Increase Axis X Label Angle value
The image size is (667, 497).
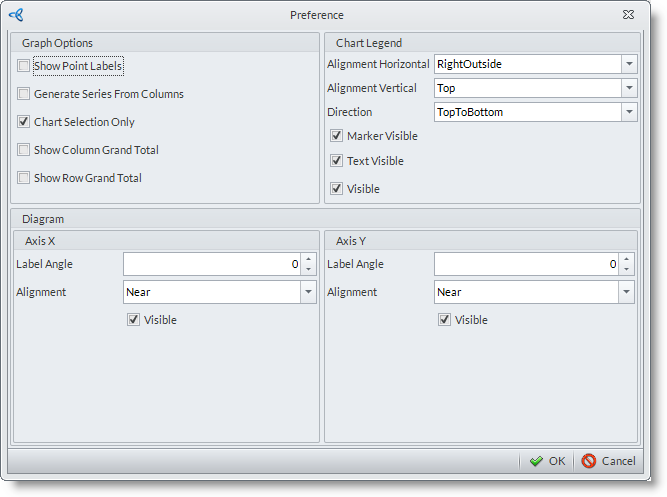click(x=308, y=259)
